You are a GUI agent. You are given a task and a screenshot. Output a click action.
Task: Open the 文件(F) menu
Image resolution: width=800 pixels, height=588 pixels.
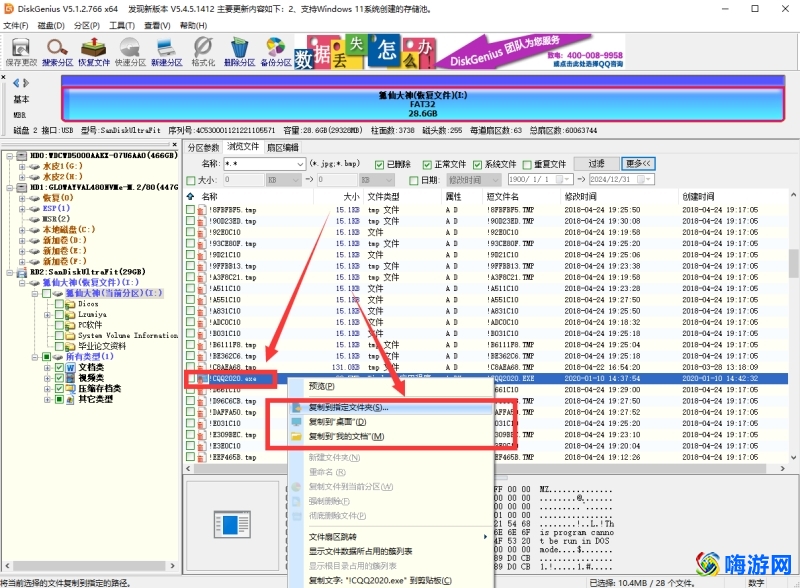(x=16, y=26)
